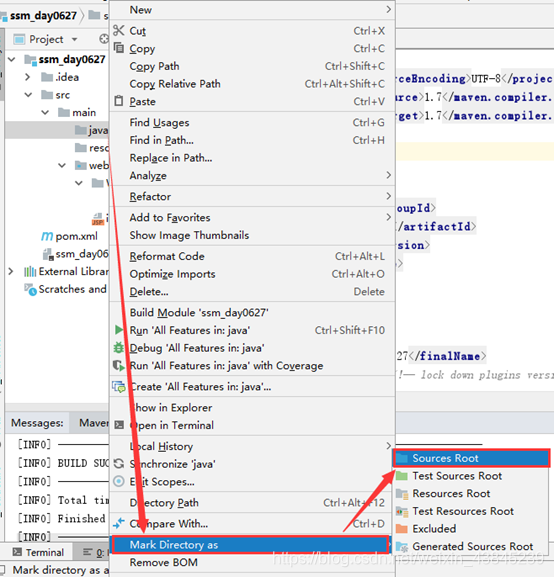Choose Copy Path from context menu

click(x=252, y=66)
